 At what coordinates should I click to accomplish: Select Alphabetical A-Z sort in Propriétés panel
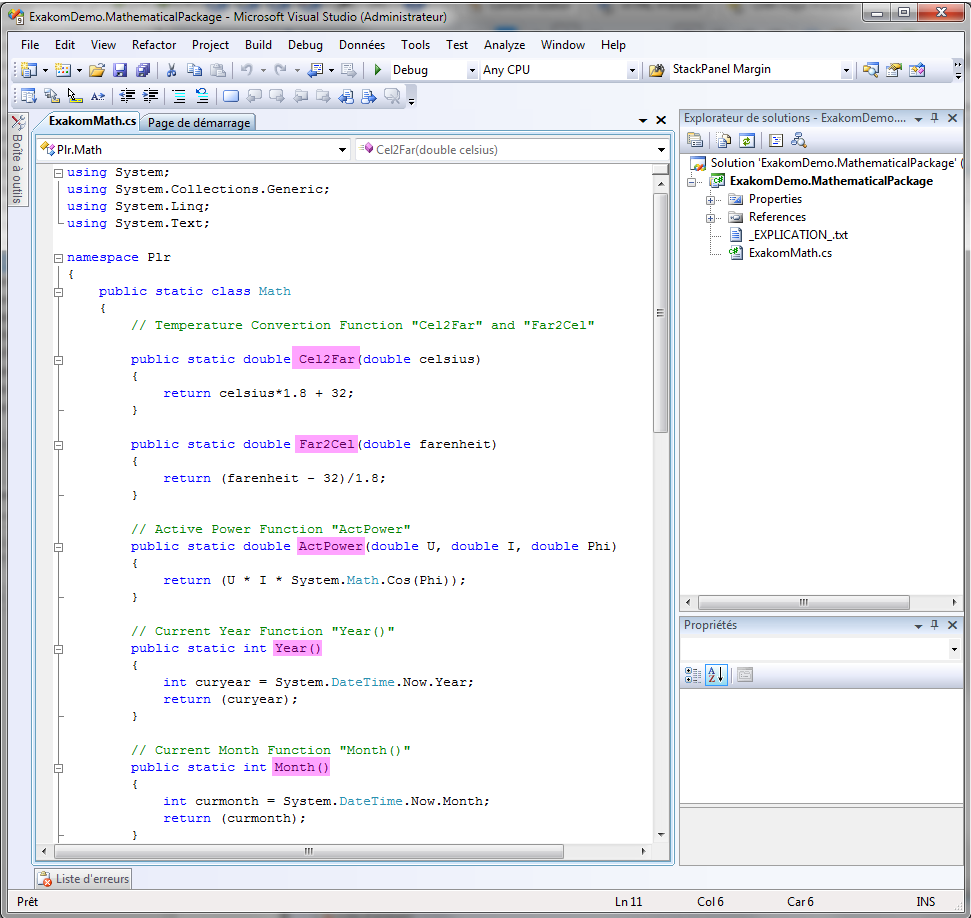click(x=716, y=675)
